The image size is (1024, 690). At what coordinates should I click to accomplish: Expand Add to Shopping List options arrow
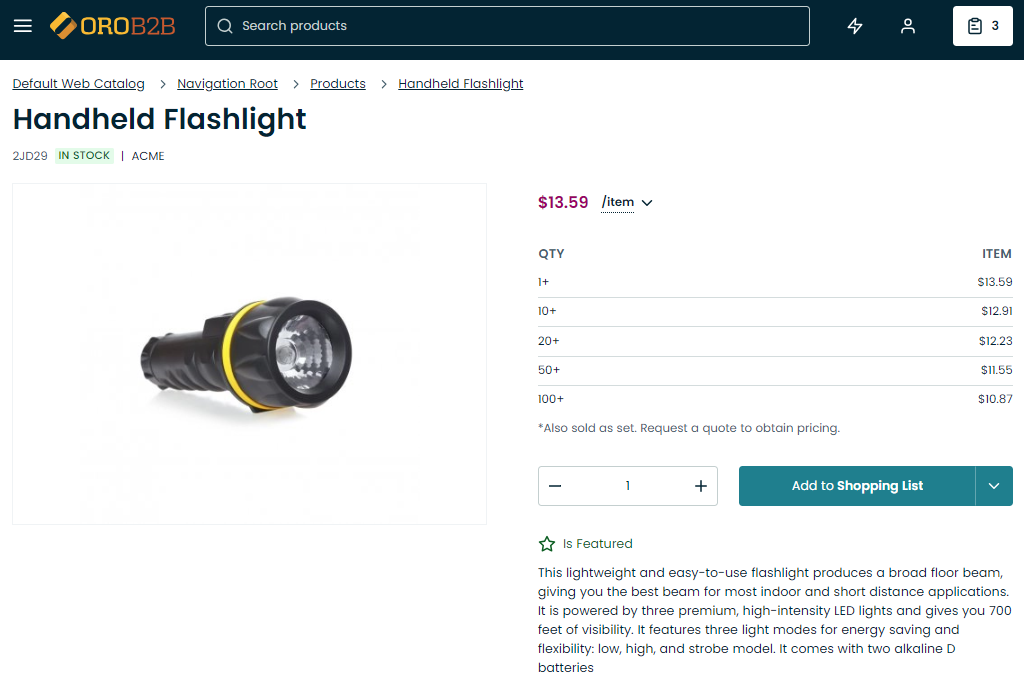tap(994, 486)
